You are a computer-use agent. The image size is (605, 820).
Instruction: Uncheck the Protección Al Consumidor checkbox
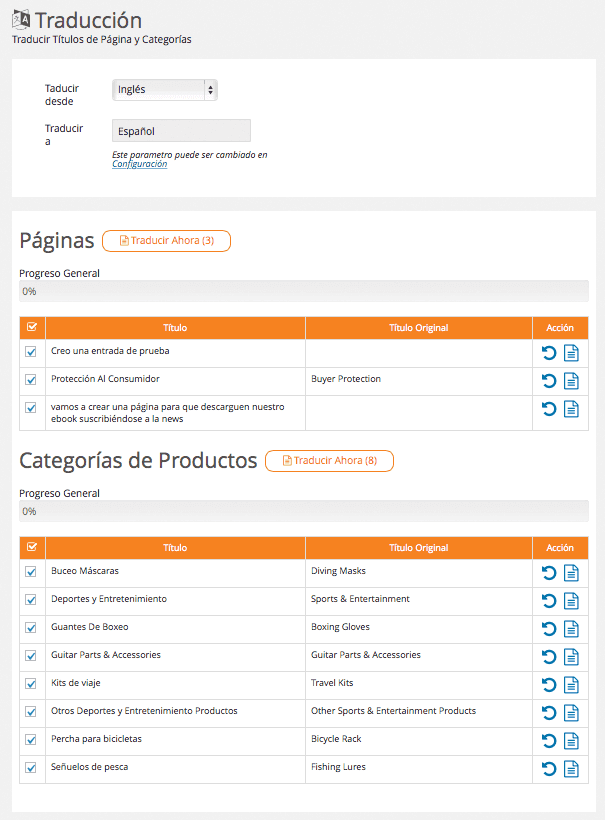click(x=31, y=380)
